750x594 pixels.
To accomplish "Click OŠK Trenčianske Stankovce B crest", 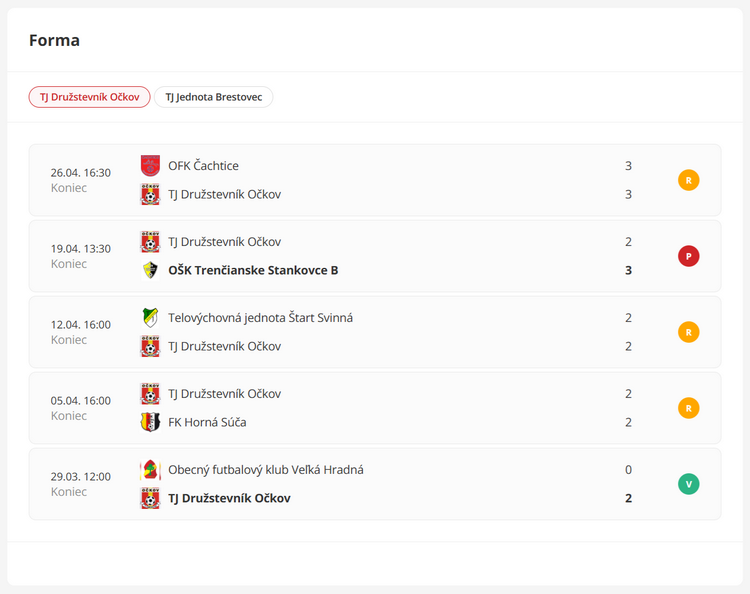I will 150,270.
